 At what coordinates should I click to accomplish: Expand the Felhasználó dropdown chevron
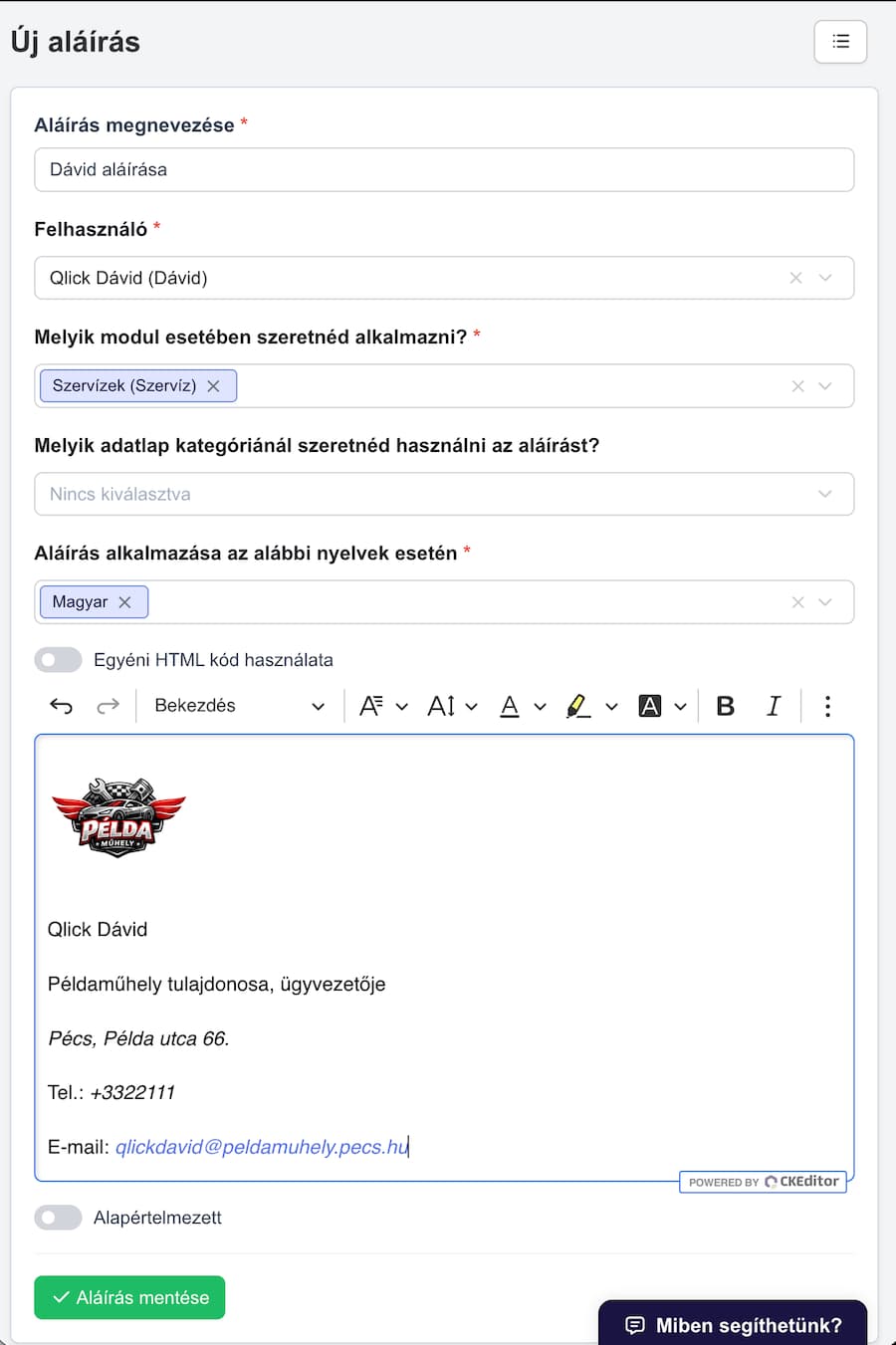pyautogui.click(x=825, y=278)
